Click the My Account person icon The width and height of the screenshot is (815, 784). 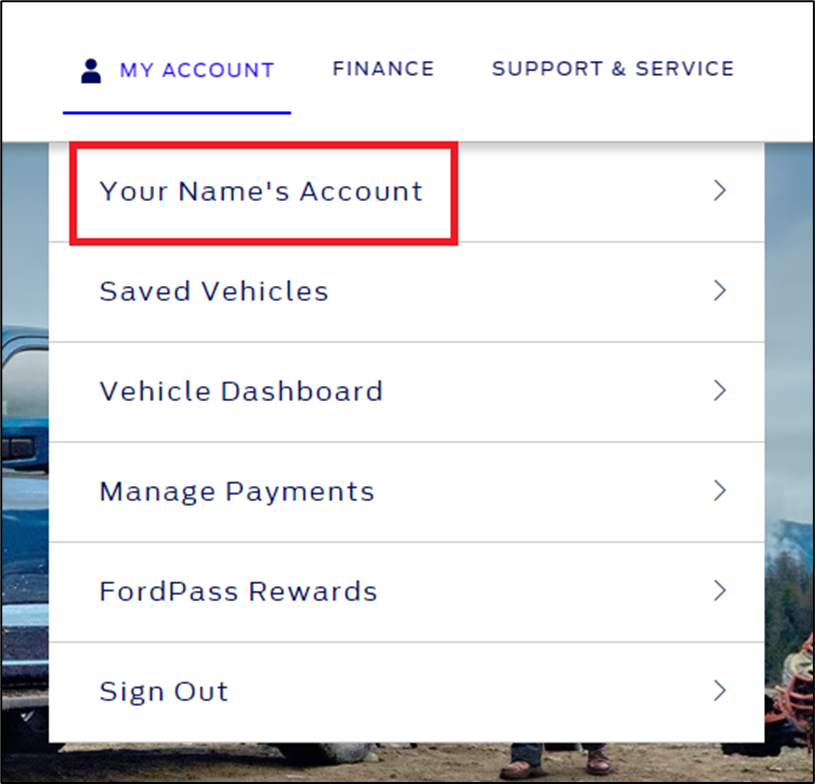tap(91, 68)
